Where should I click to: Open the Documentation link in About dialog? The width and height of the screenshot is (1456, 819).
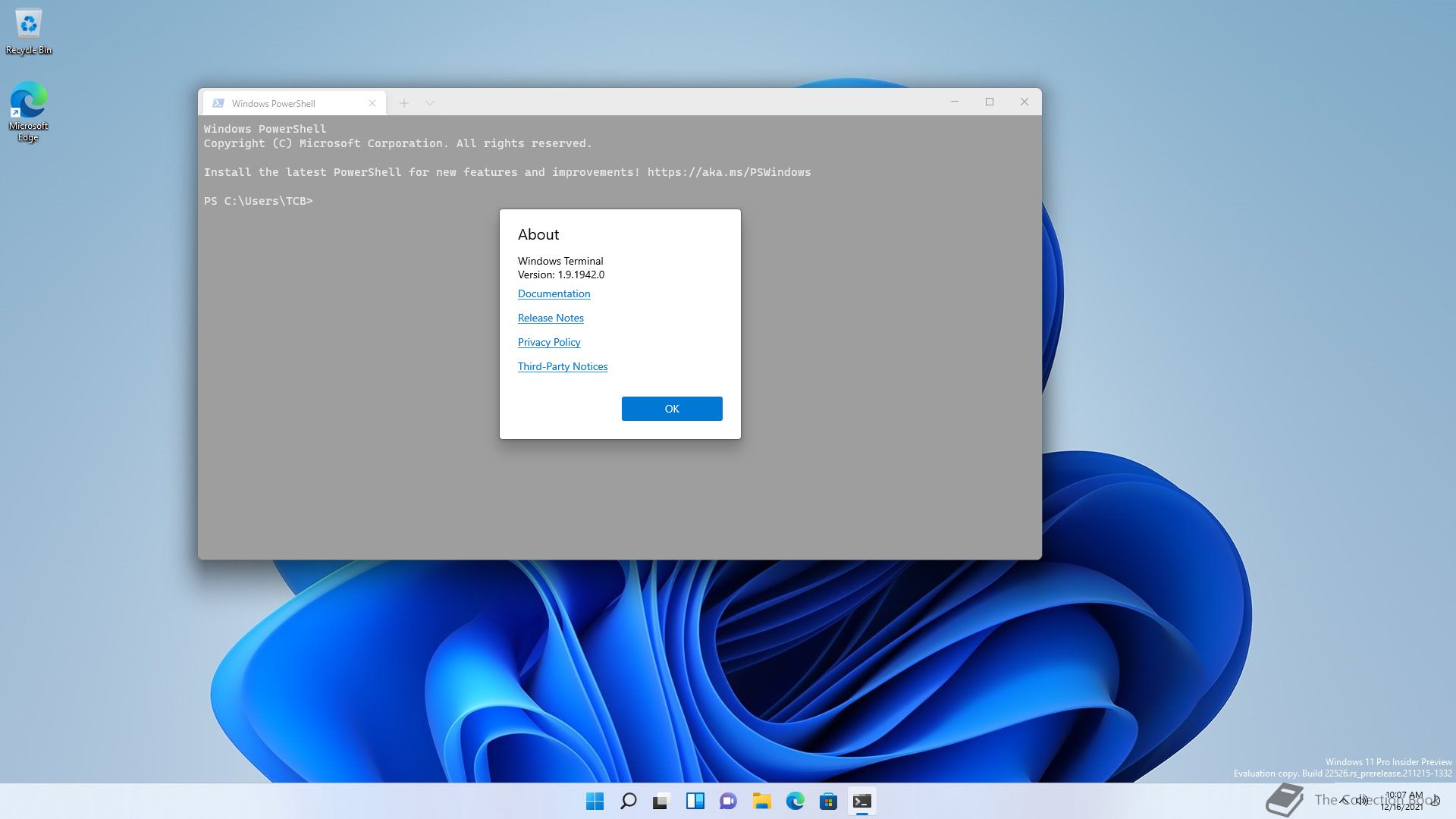click(554, 293)
